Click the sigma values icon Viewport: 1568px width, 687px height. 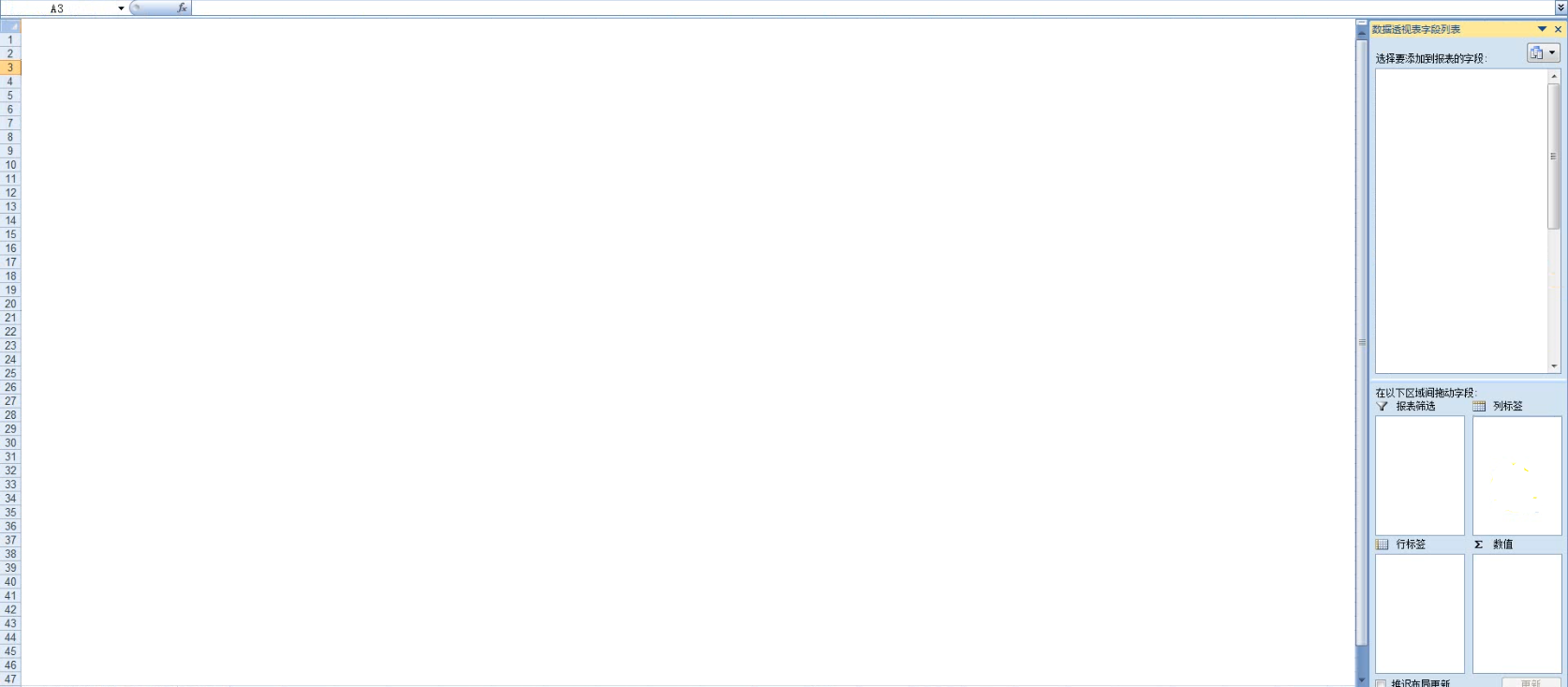[1479, 545]
